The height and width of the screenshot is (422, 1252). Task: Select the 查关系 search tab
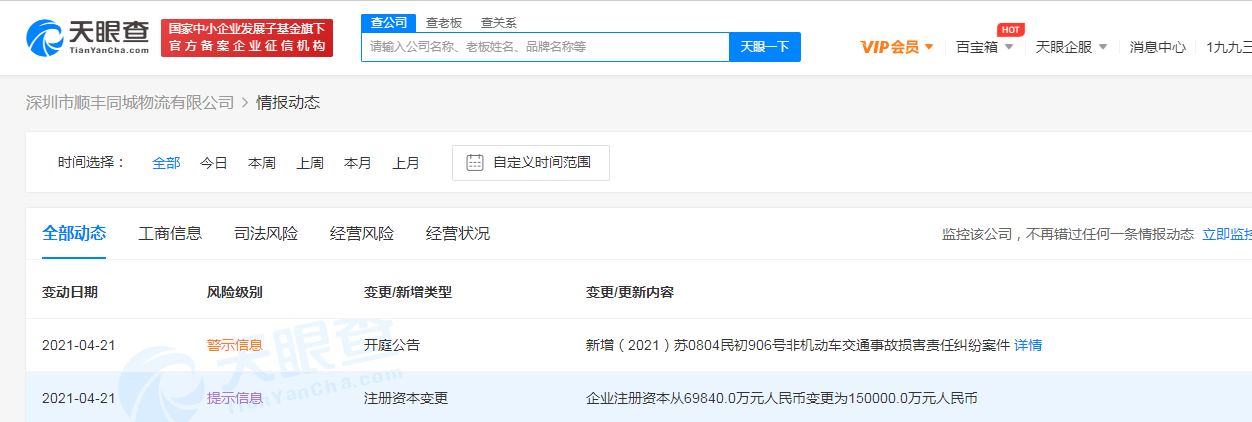(x=498, y=22)
